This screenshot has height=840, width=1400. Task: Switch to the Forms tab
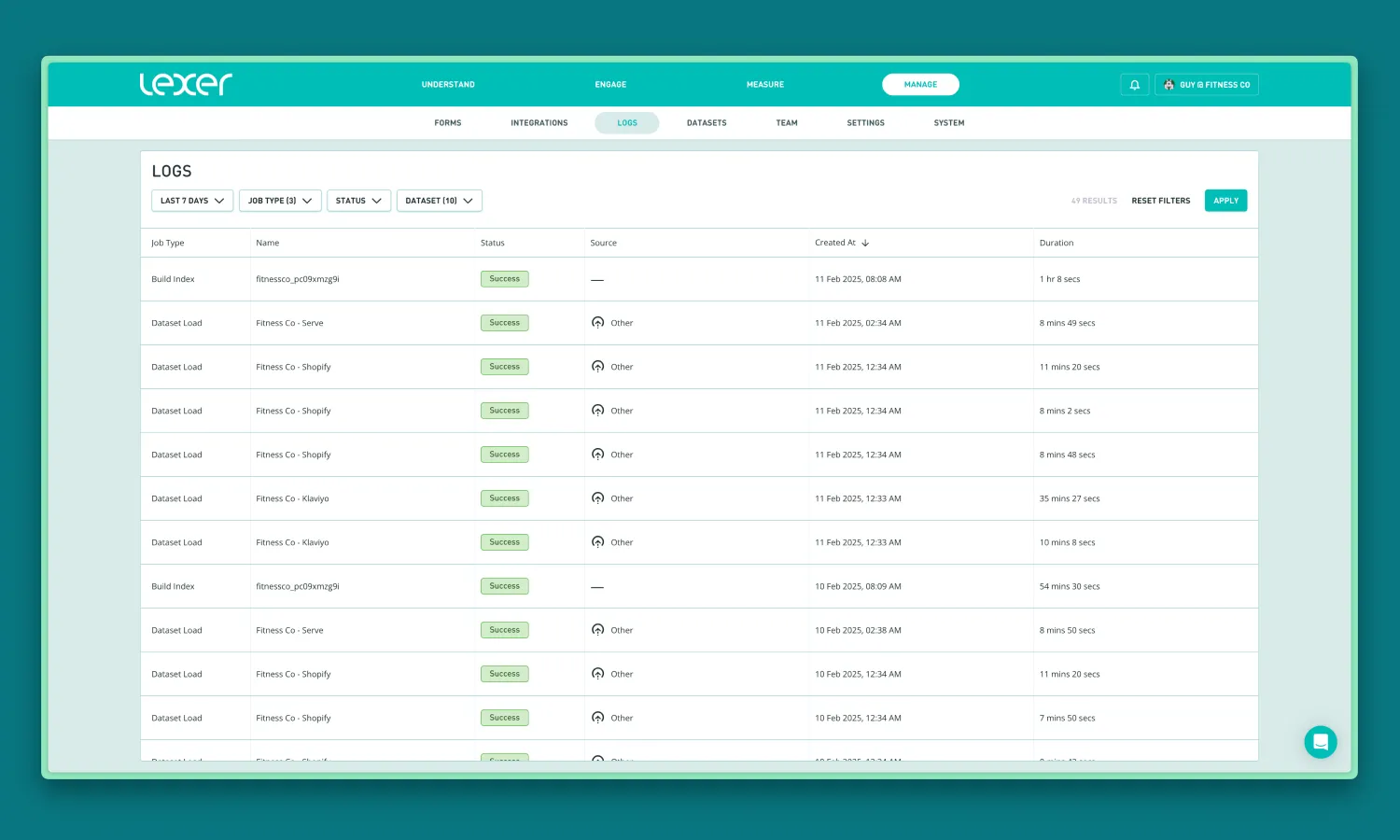tap(448, 123)
